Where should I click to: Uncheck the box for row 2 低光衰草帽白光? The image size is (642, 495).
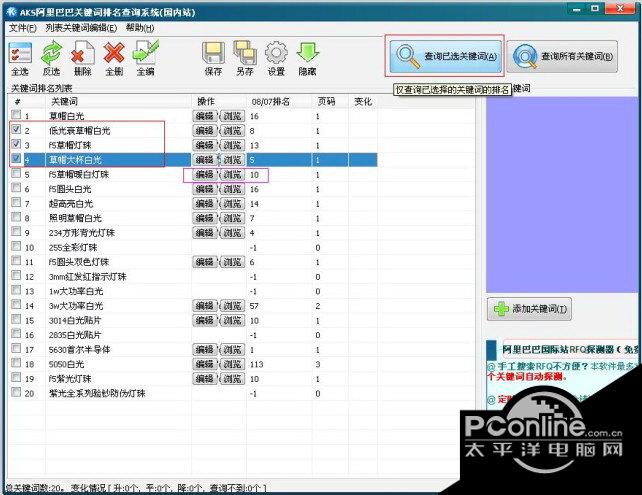[16, 129]
